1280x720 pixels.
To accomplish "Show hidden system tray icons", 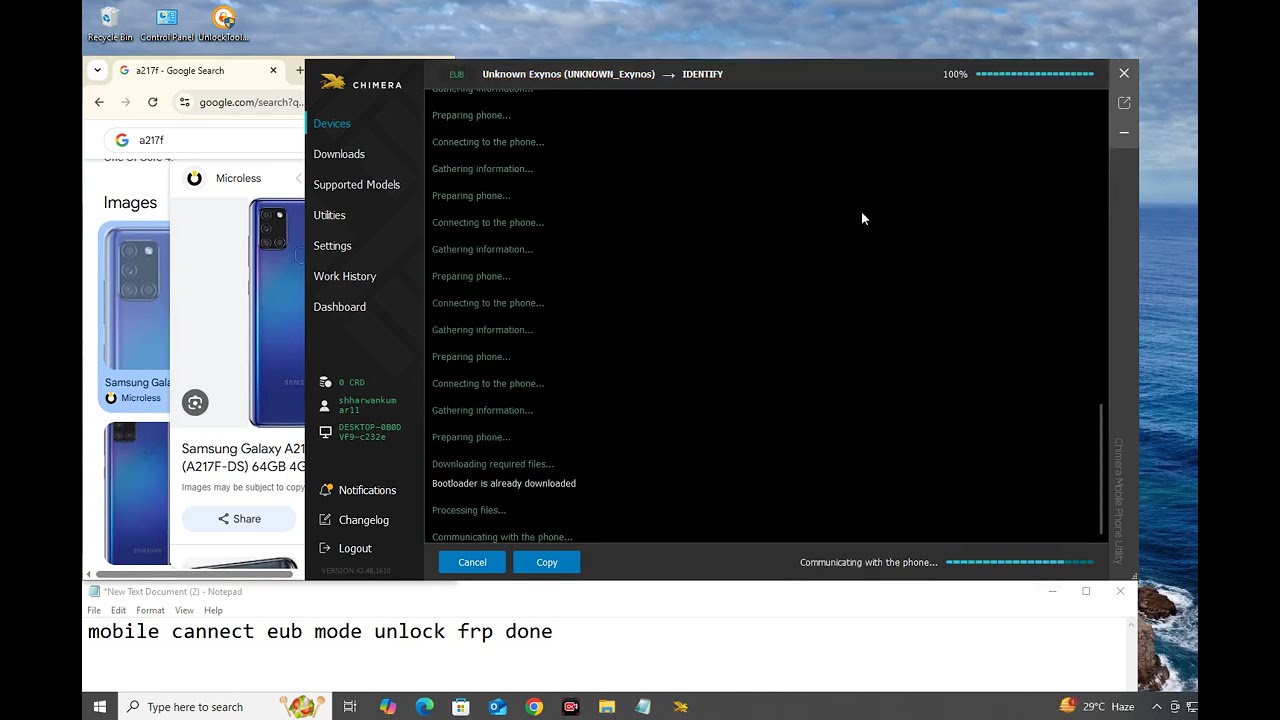I will click(1156, 707).
